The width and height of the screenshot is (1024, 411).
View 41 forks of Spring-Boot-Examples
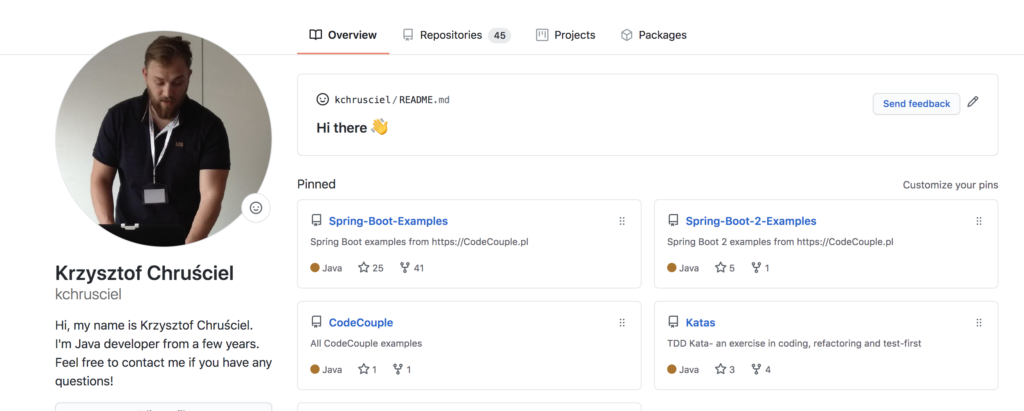pyautogui.click(x=412, y=268)
